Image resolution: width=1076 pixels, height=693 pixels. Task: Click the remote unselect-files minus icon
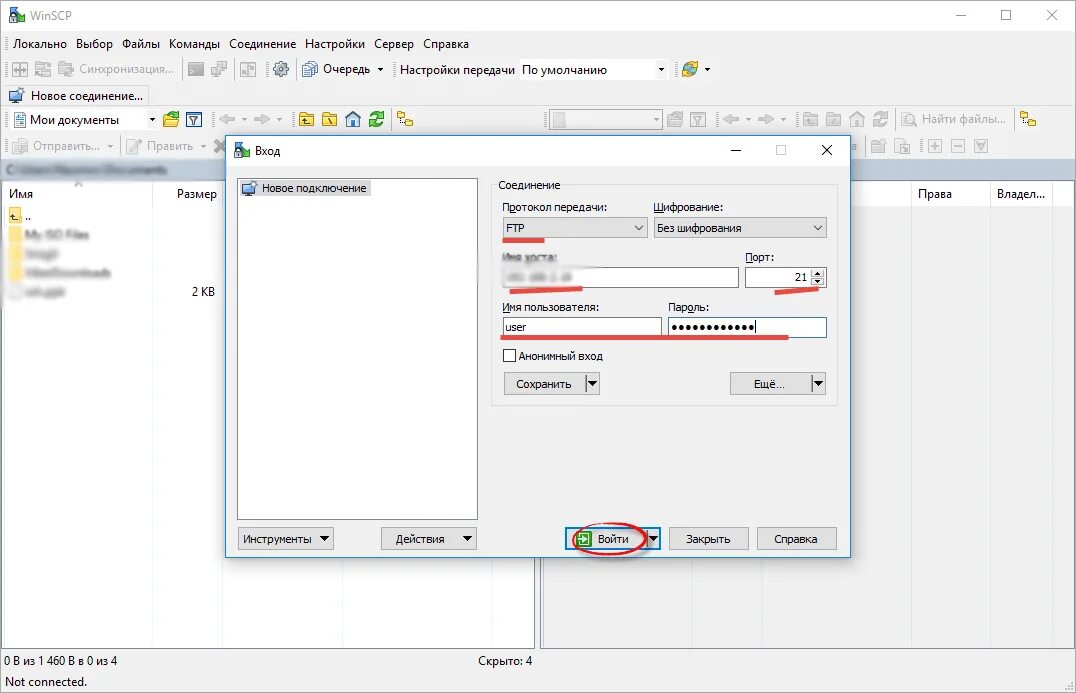point(958,146)
